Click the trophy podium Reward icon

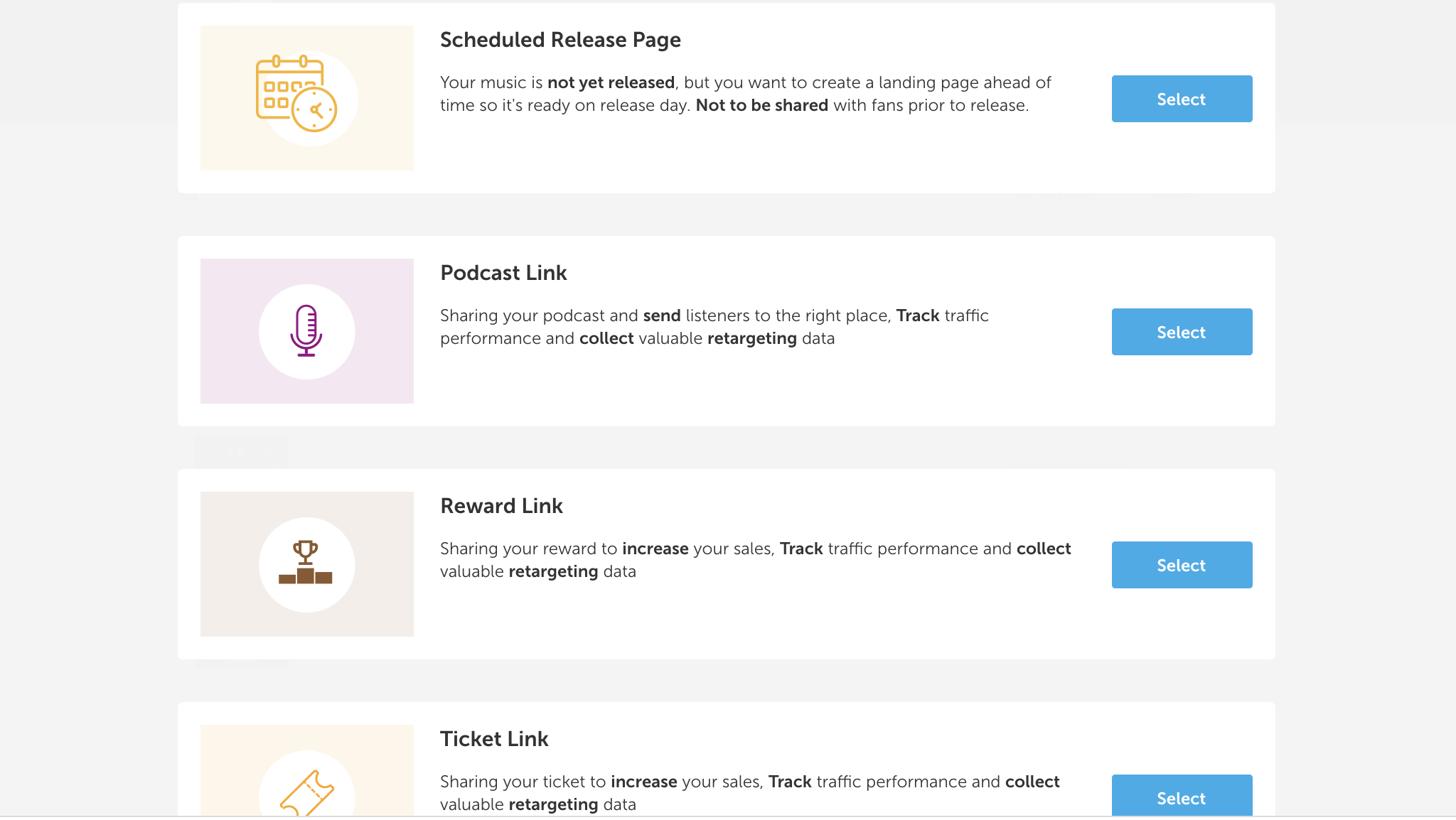tap(306, 562)
